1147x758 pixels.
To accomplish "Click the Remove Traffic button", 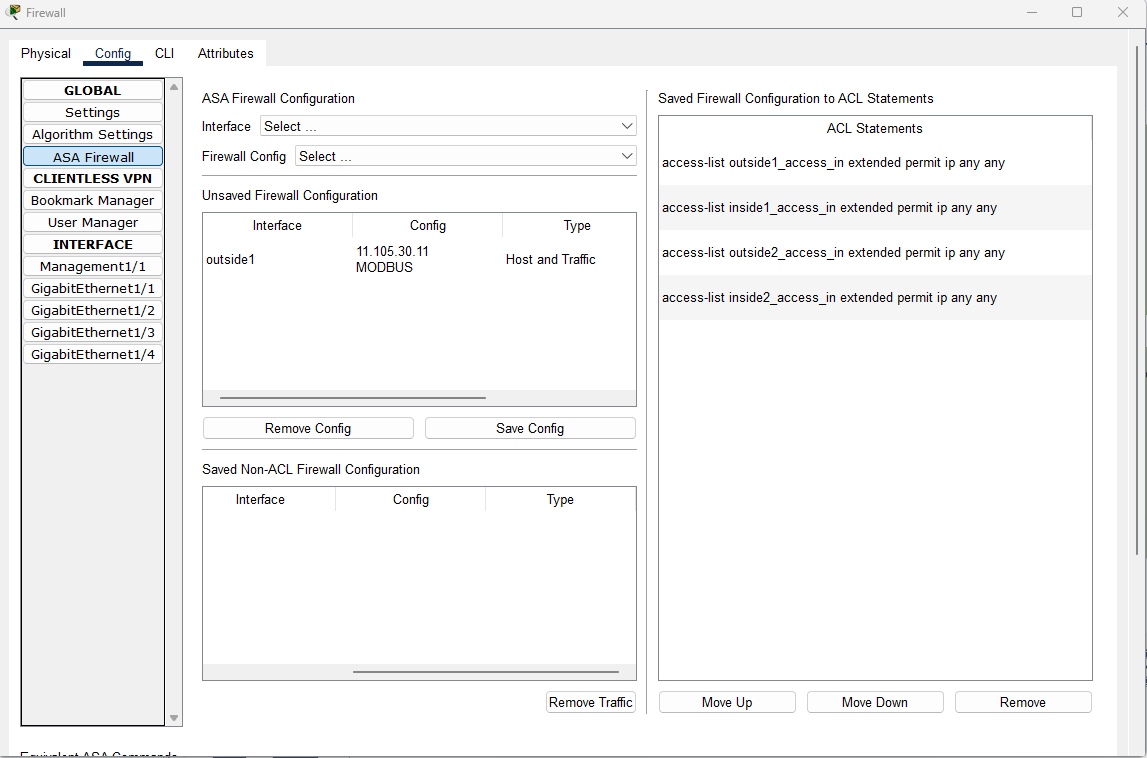I will [590, 701].
